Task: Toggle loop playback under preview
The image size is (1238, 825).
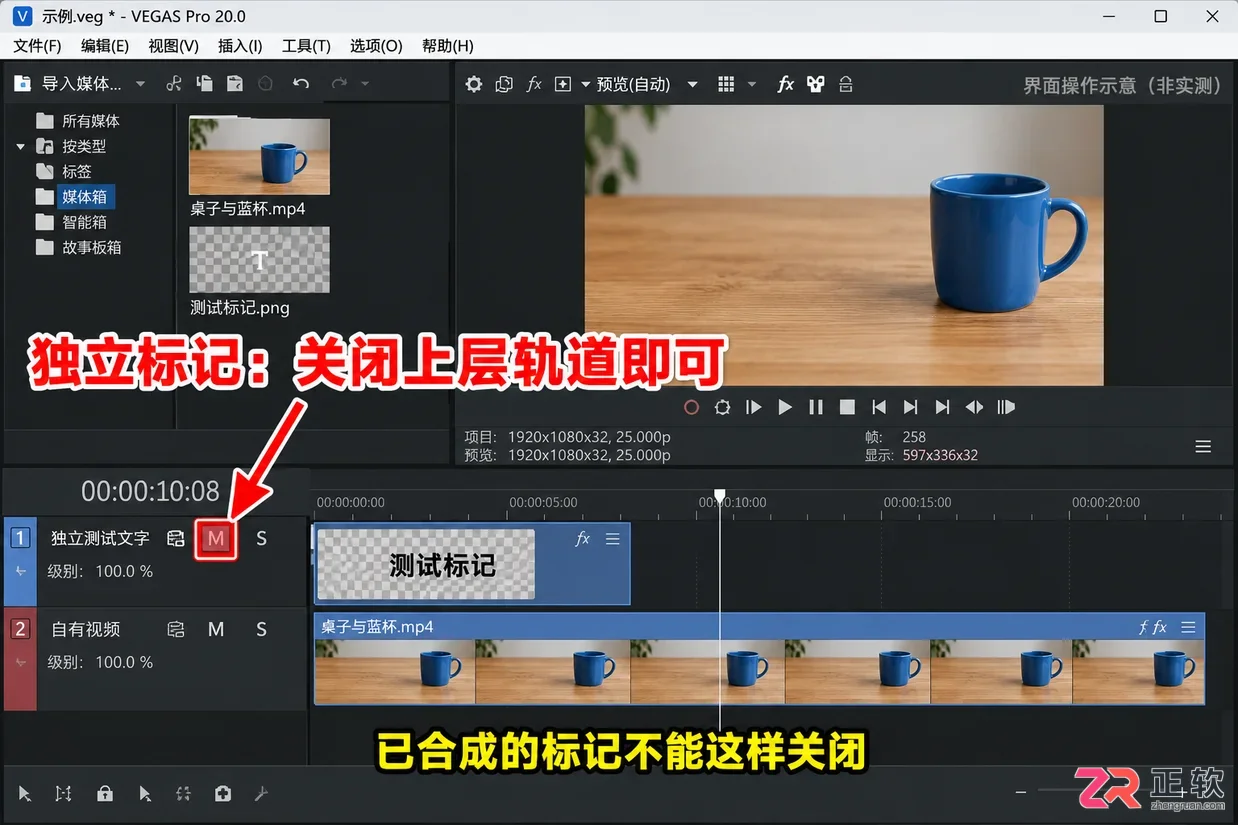Action: tap(722, 407)
